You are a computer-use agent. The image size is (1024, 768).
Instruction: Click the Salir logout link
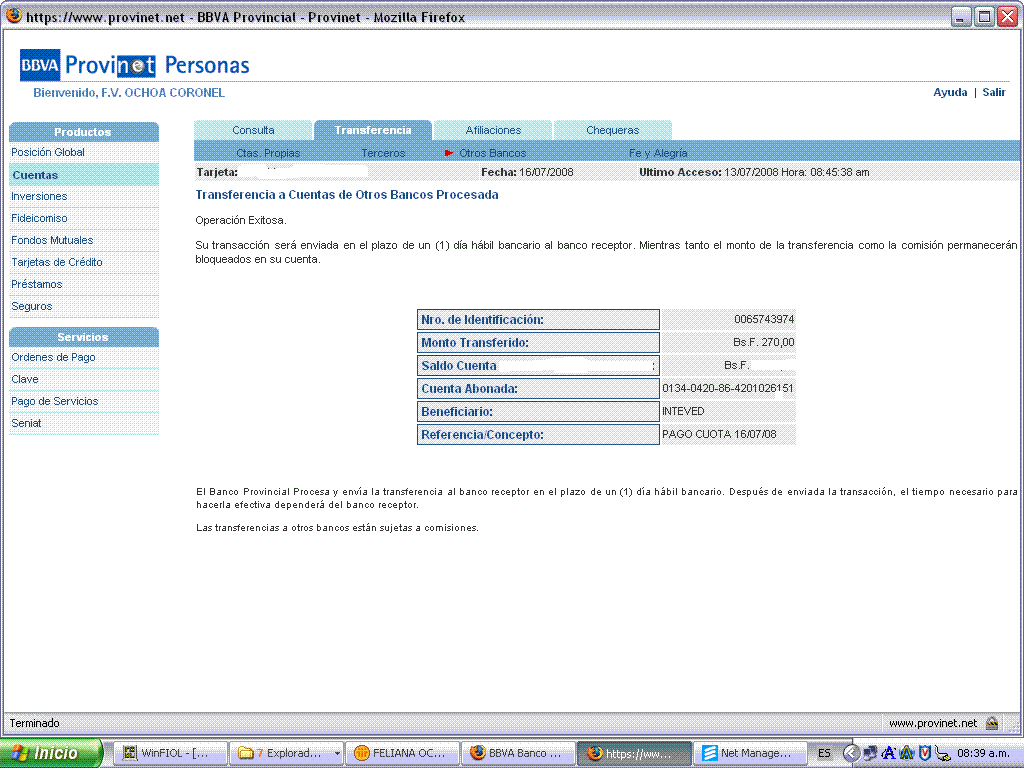pyautogui.click(x=994, y=92)
